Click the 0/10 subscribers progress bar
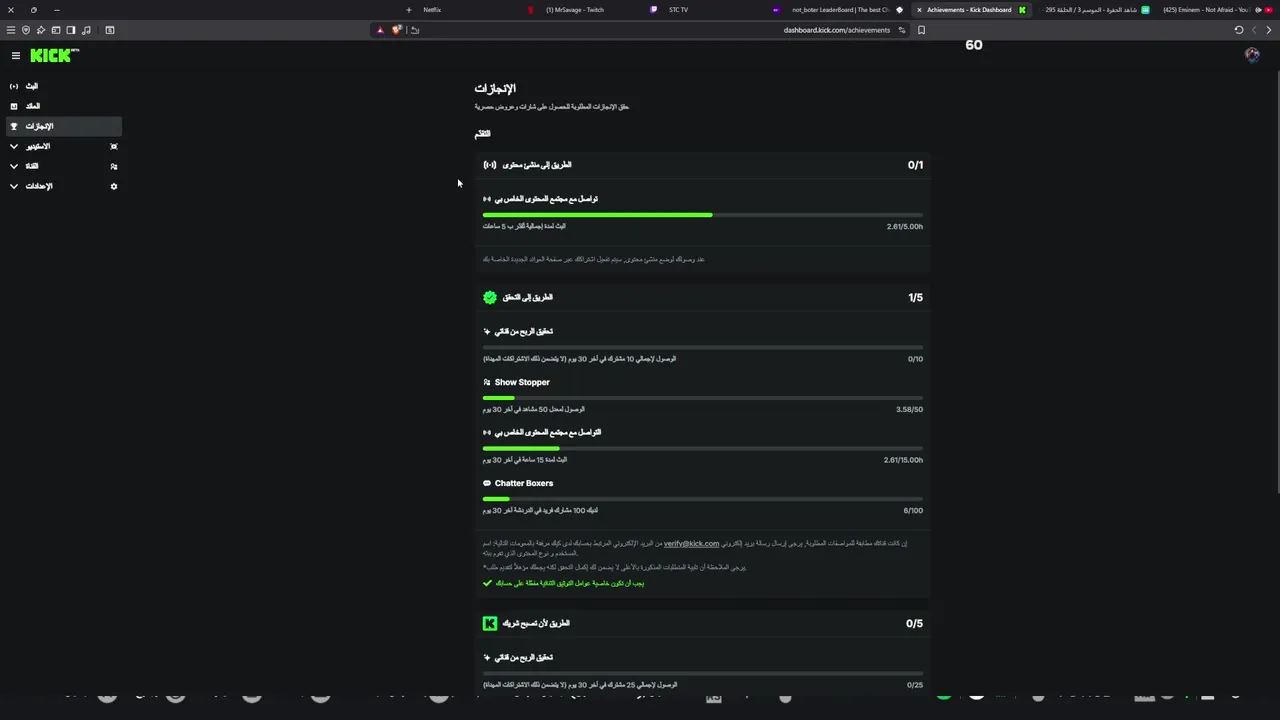 [x=703, y=347]
